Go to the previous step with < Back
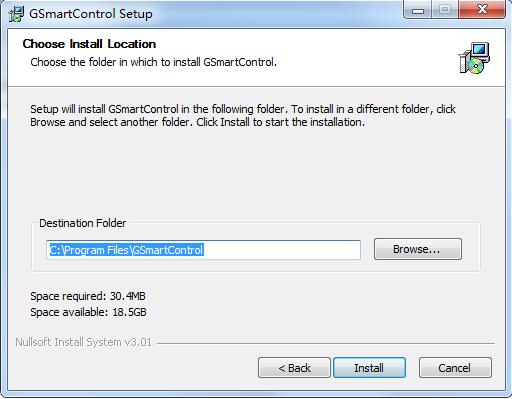The height and width of the screenshot is (399, 512). pyautogui.click(x=294, y=368)
